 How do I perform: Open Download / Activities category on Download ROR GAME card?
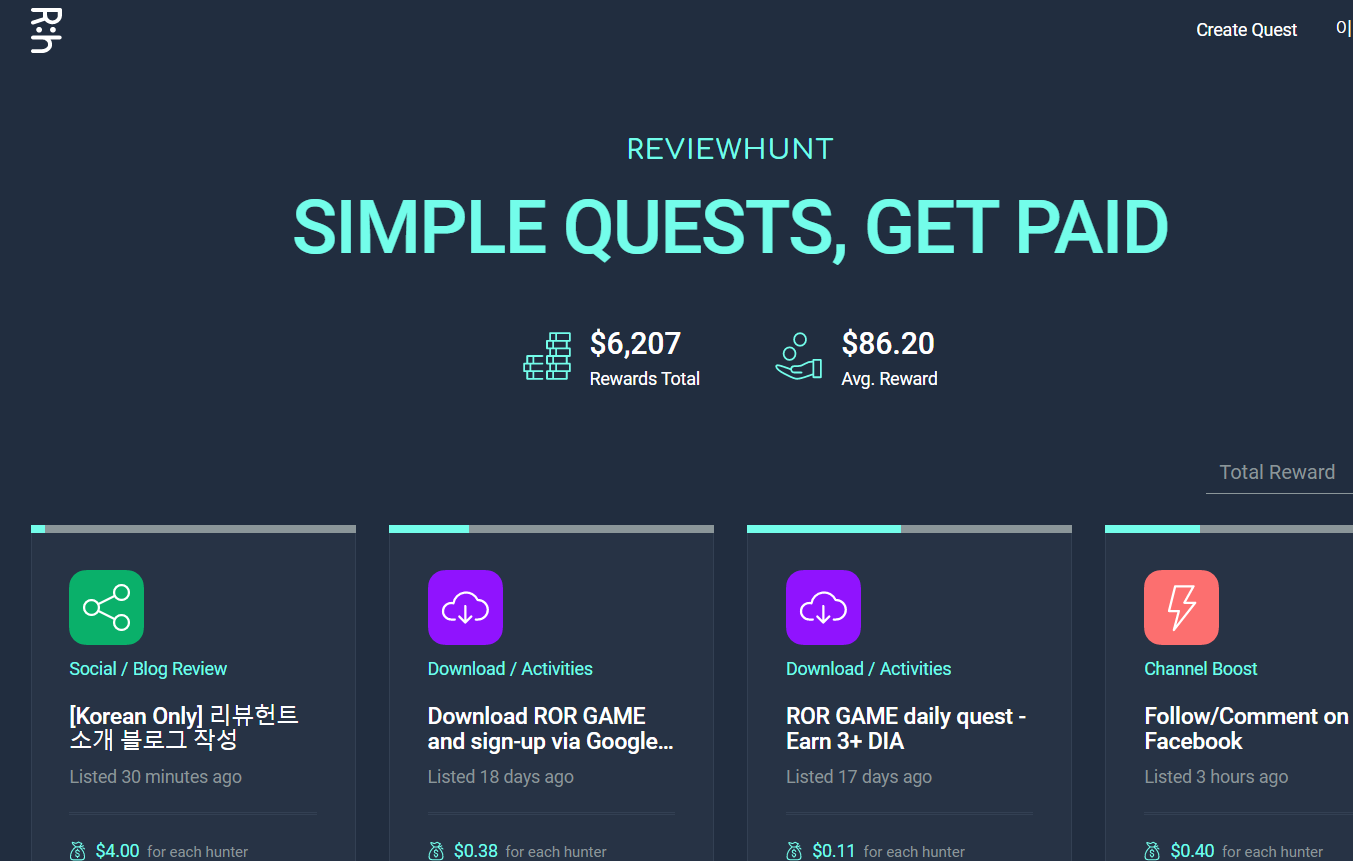click(x=510, y=669)
